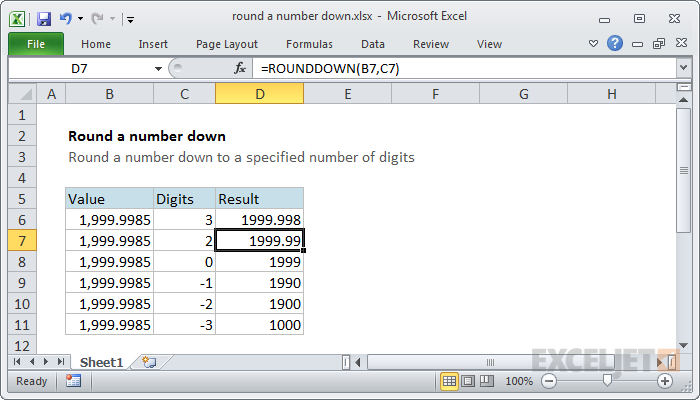Screen dimensions: 700x400
Task: Click the Redo button
Action: pyautogui.click(x=97, y=19)
